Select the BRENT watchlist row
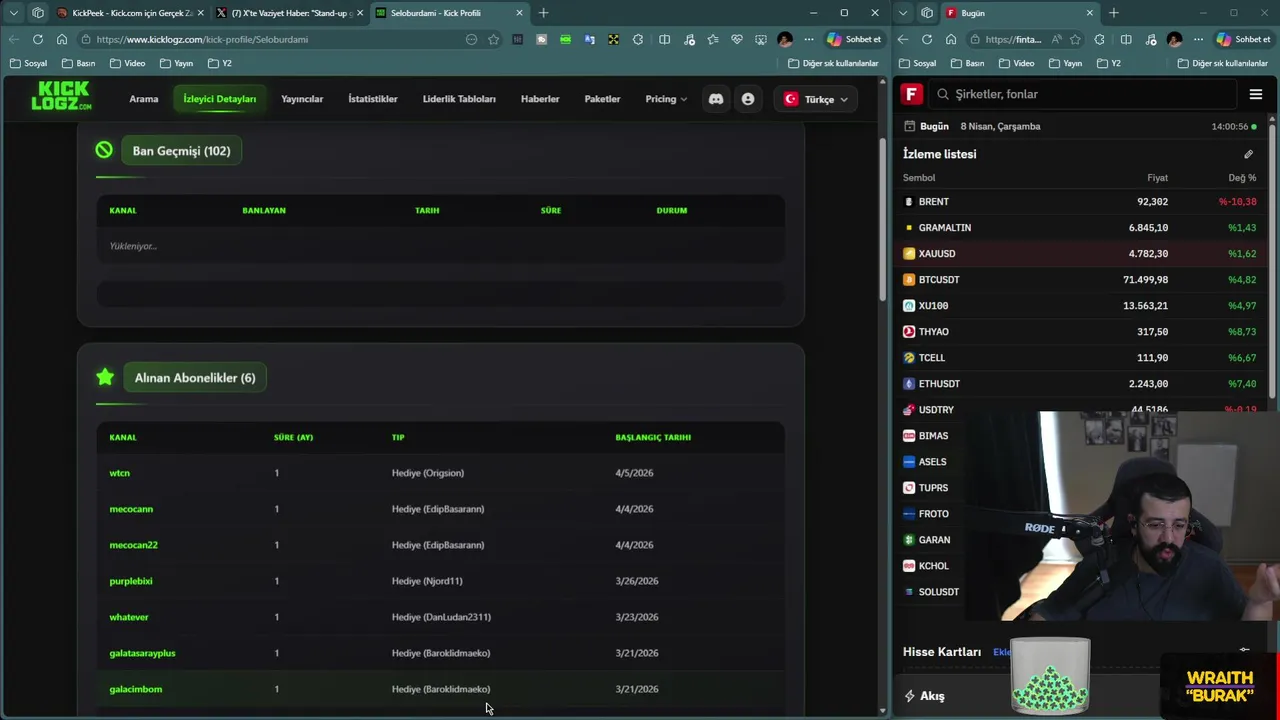 tap(1080, 201)
